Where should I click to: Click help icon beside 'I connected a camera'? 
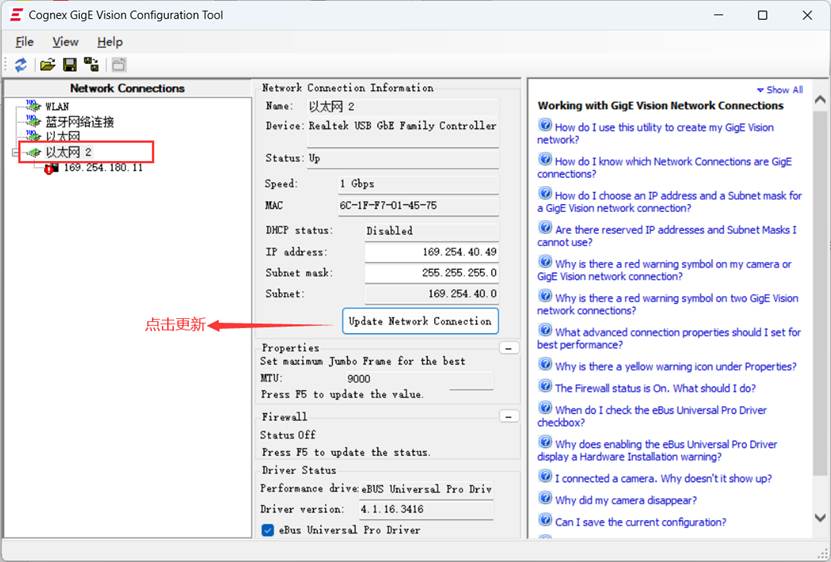pos(545,477)
